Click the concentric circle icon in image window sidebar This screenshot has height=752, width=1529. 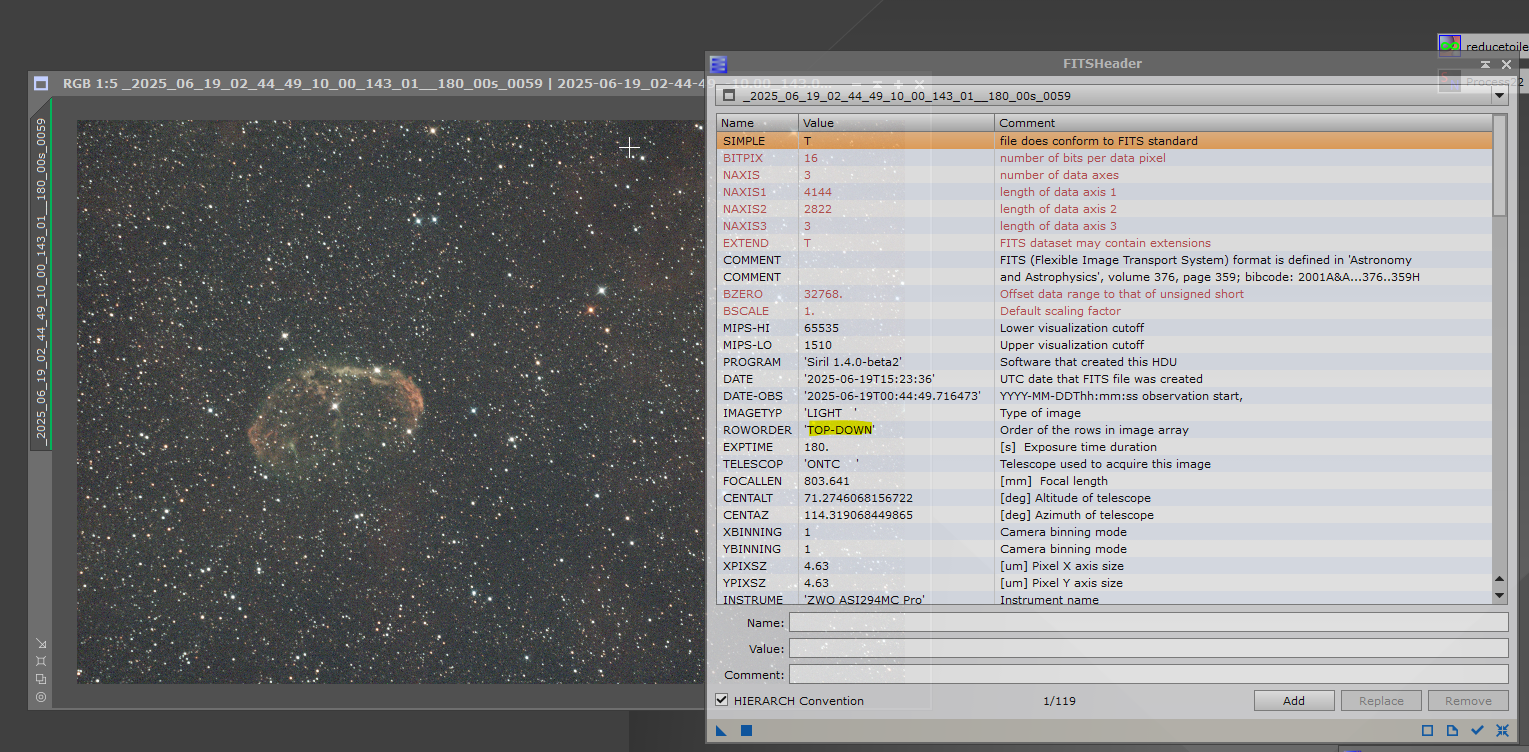(41, 697)
